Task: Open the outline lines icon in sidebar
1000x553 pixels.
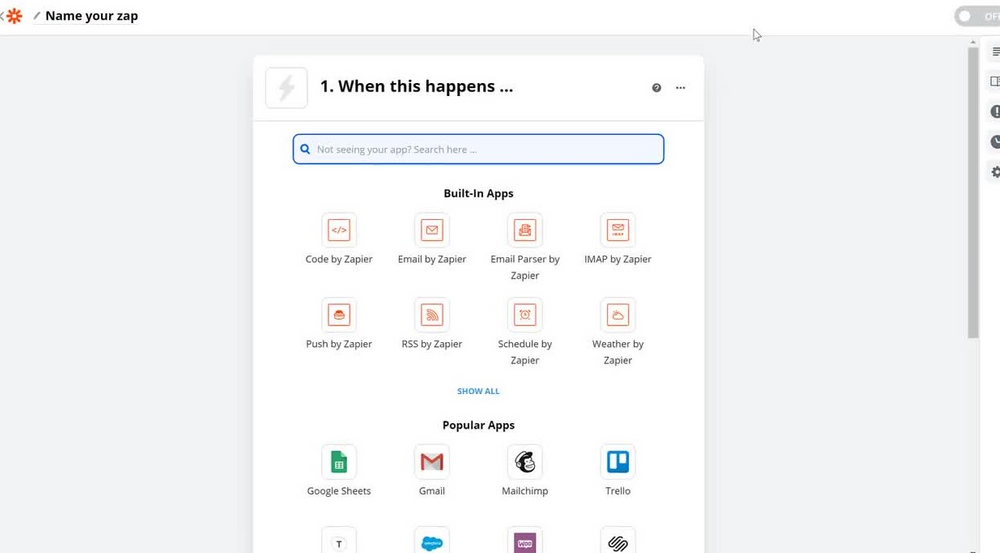Action: (x=996, y=52)
